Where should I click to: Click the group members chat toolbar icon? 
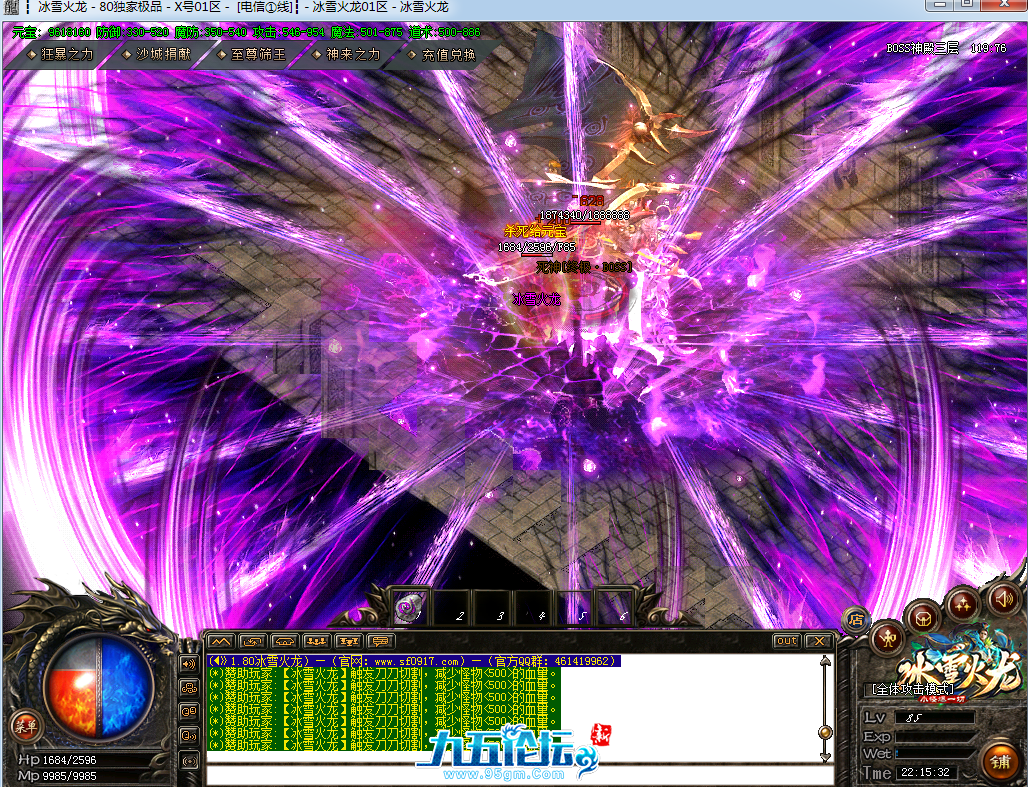pyautogui.click(x=317, y=641)
